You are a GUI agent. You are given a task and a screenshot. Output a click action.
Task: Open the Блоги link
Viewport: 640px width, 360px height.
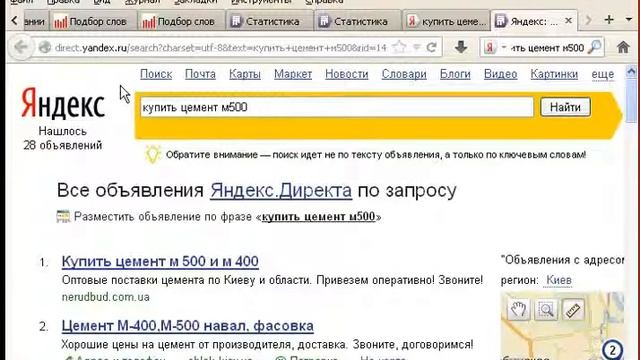[455, 74]
